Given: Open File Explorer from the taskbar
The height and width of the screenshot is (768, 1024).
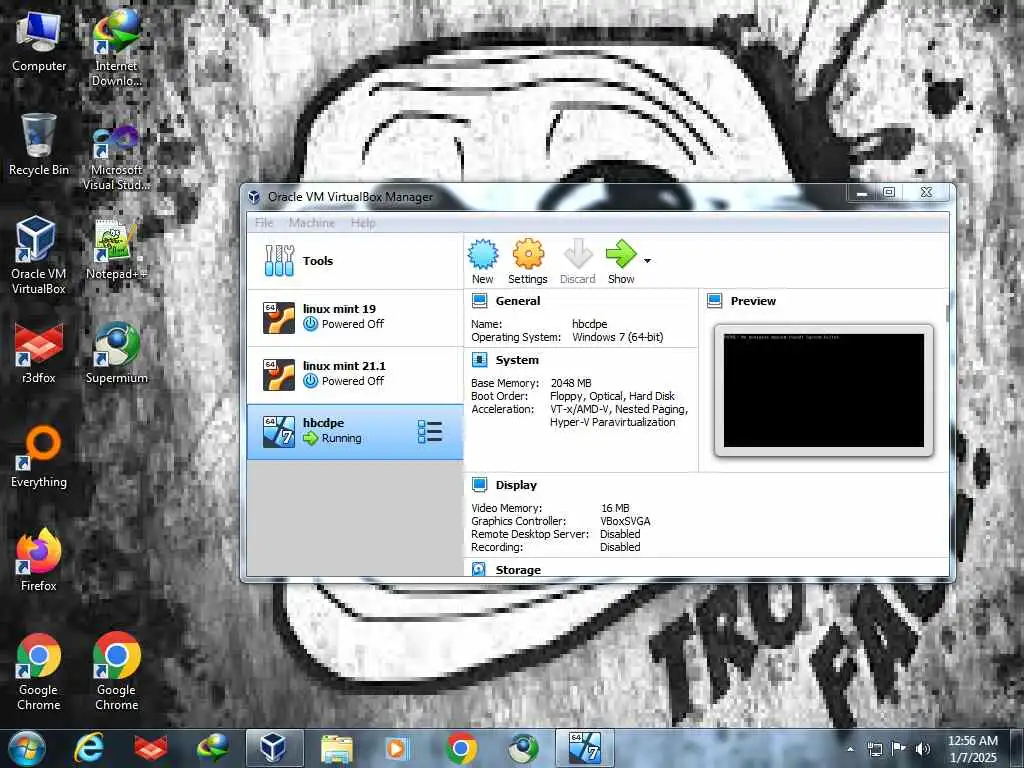Looking at the screenshot, I should click(336, 748).
